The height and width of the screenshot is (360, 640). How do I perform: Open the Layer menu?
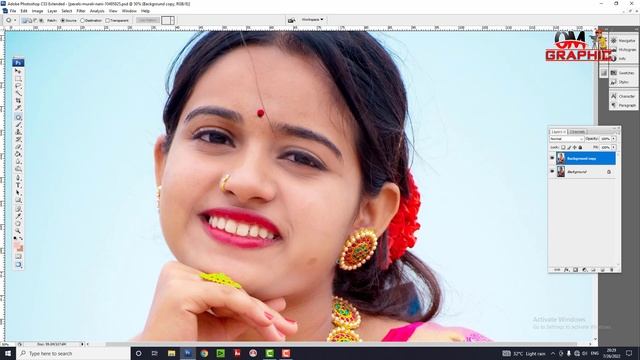52,11
